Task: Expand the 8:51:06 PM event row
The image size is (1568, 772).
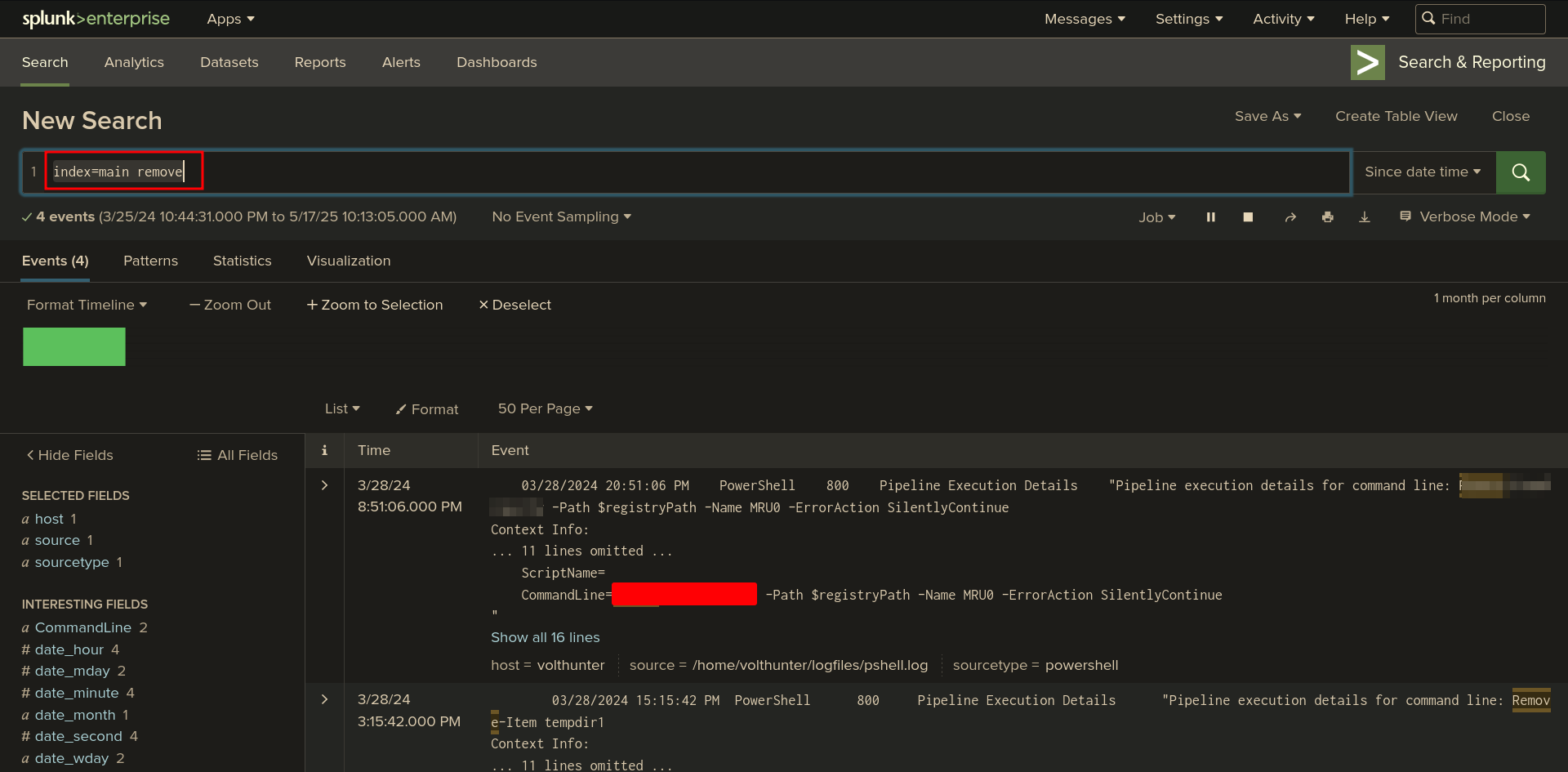Action: point(324,485)
